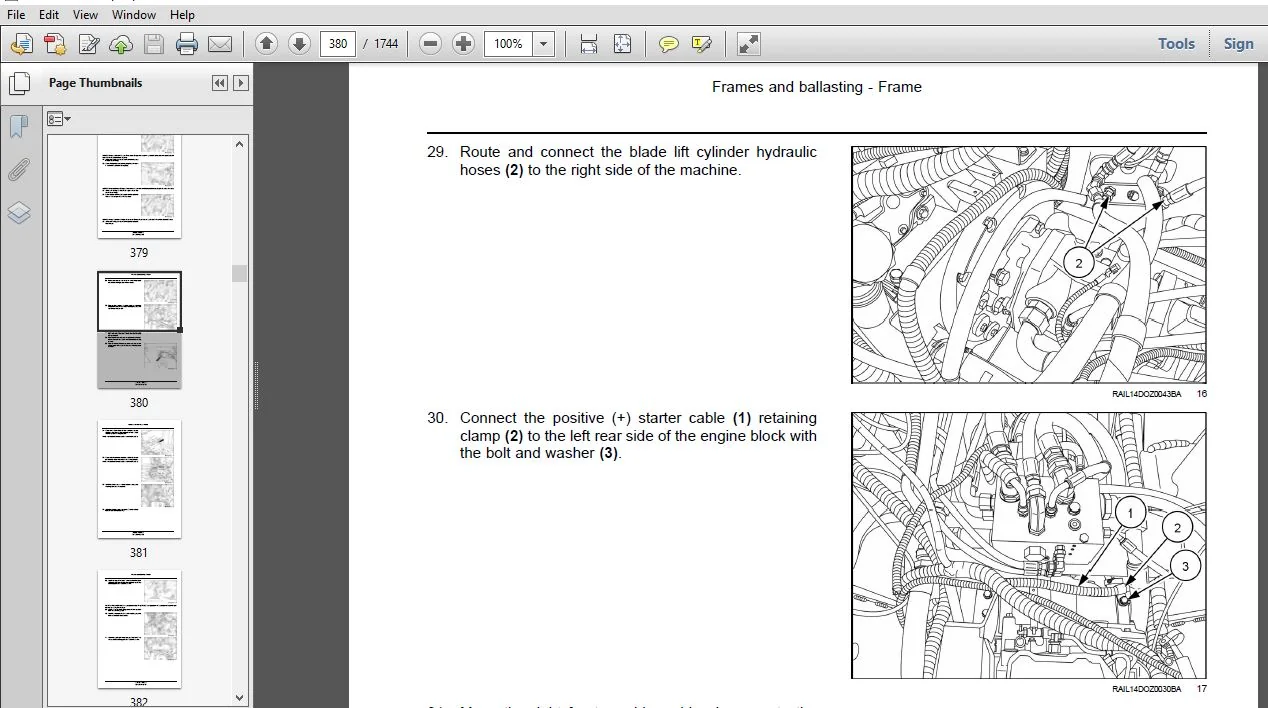Image resolution: width=1268 pixels, height=708 pixels.
Task: Open the View menu
Action: (x=86, y=15)
